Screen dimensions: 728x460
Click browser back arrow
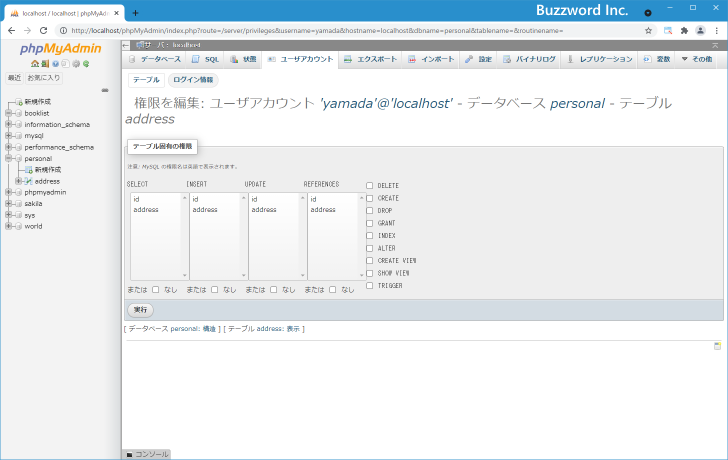[x=12, y=31]
